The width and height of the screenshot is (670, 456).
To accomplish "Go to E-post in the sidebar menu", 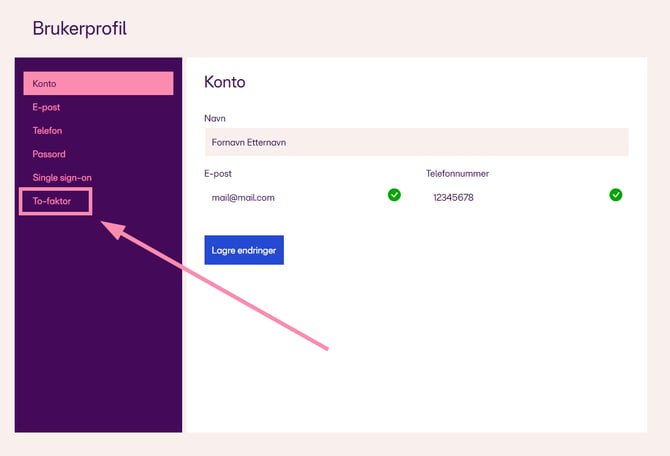I will [x=47, y=107].
